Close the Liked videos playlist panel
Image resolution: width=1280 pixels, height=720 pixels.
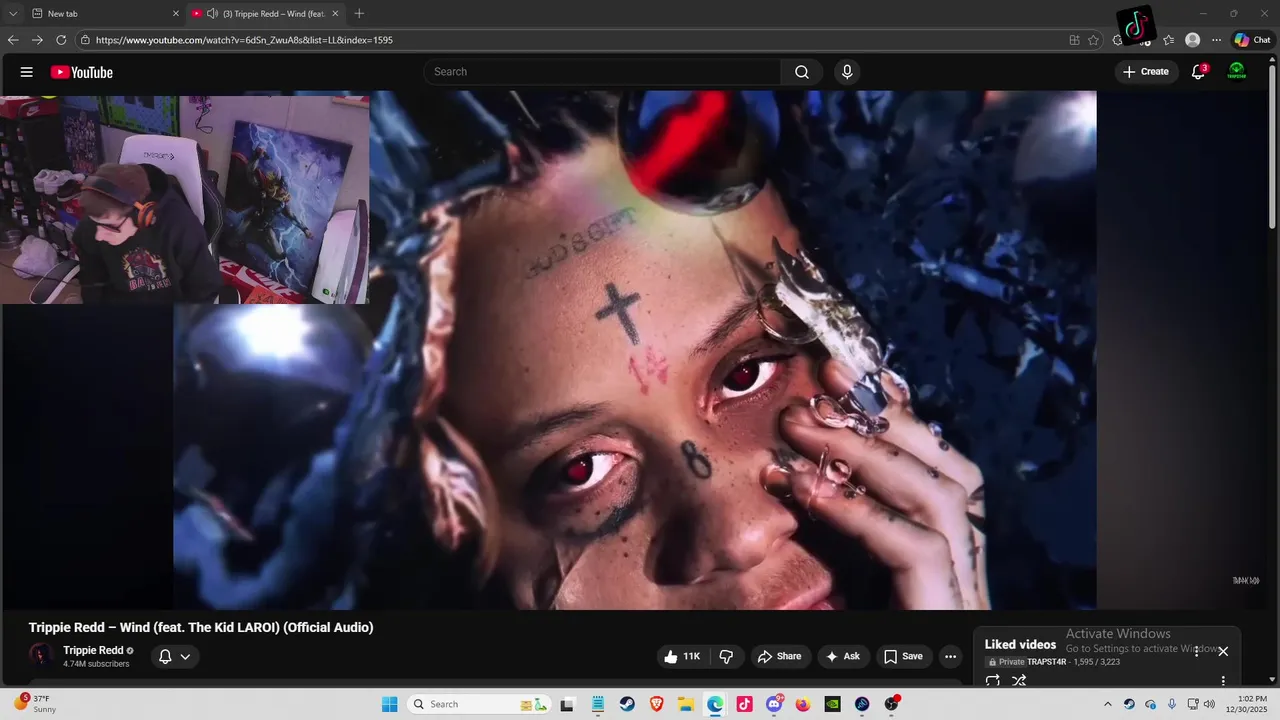[x=1222, y=651]
